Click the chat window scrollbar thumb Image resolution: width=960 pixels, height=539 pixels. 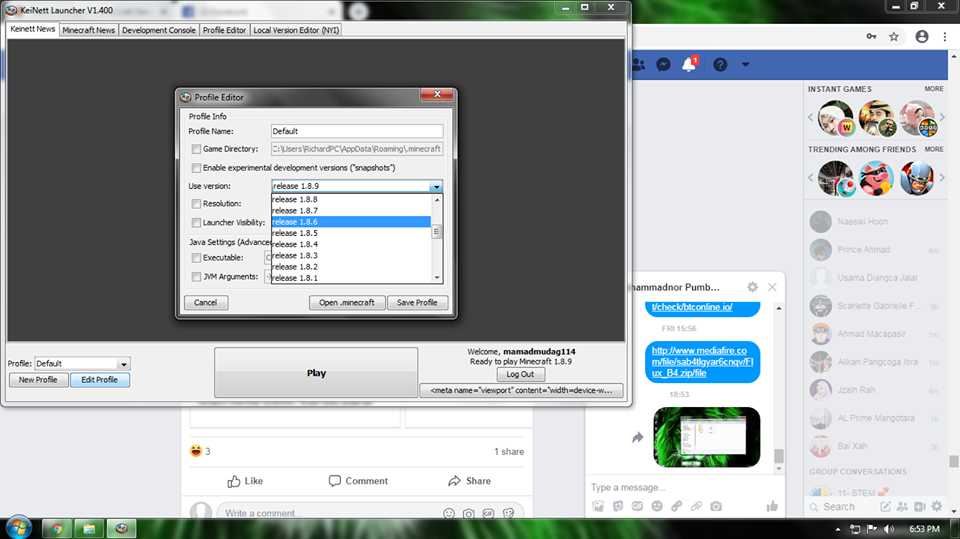(x=779, y=455)
